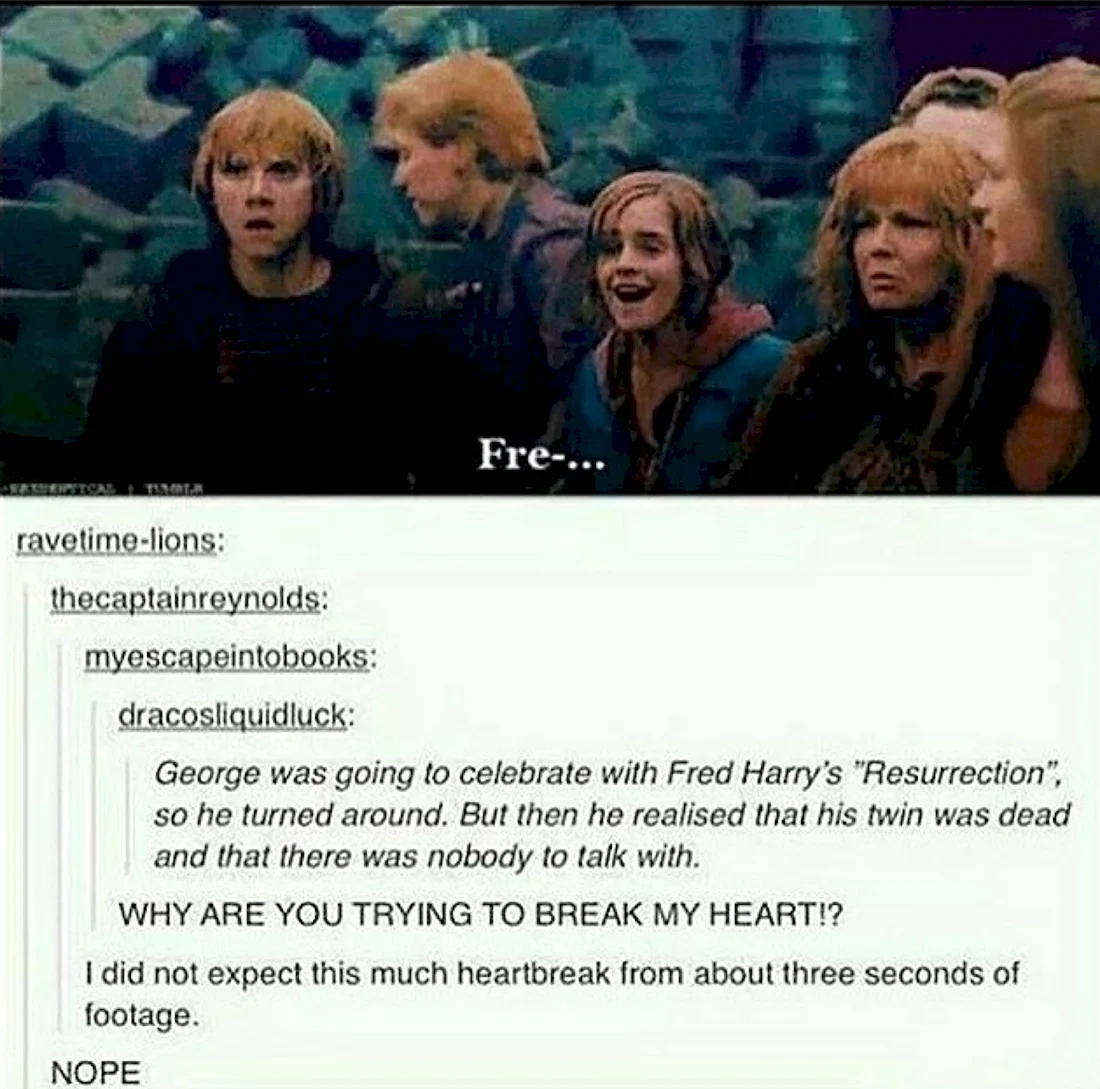Click the italic quote about George and Fred

[612, 815]
